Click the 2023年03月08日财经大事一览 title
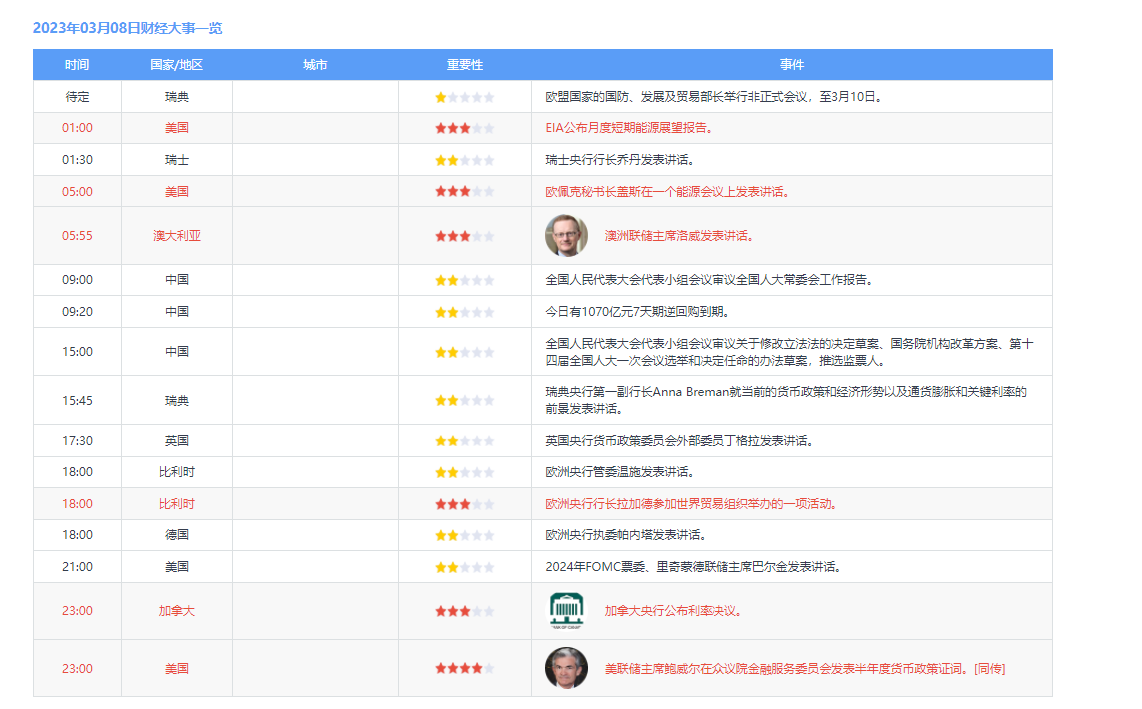Image resolution: width=1142 pixels, height=709 pixels. tap(127, 28)
